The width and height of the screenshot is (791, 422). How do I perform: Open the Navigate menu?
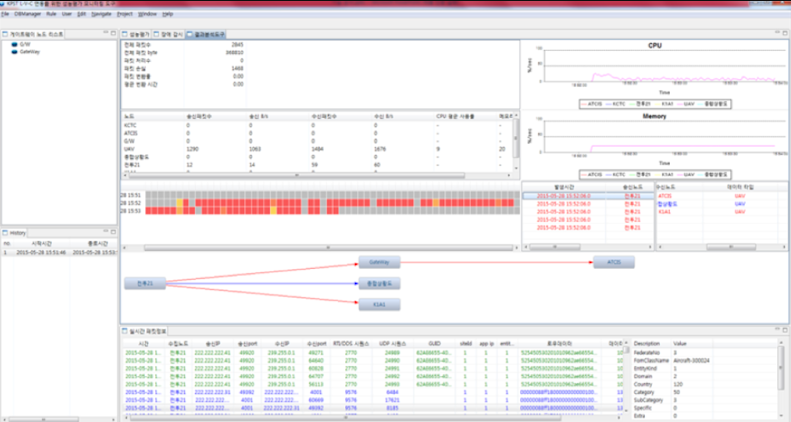pyautogui.click(x=99, y=15)
